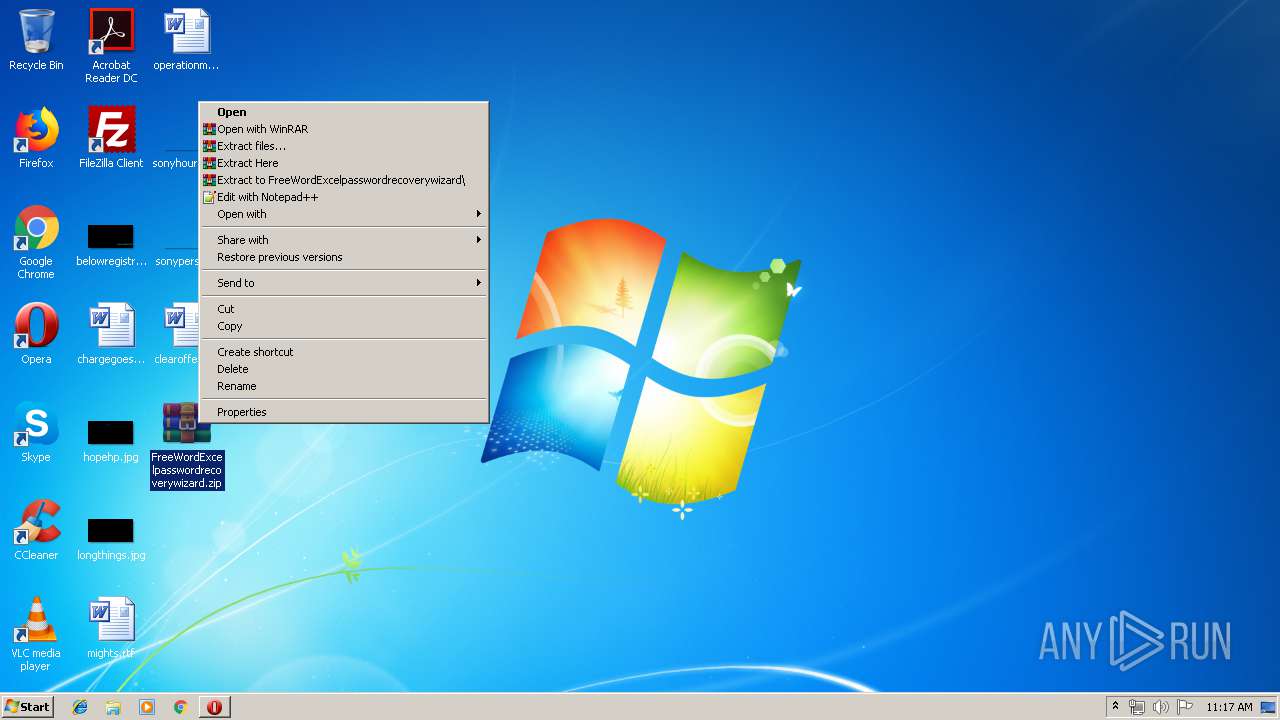Select the VLC media player shortcut
This screenshot has width=1280, height=720.
pyautogui.click(x=36, y=634)
